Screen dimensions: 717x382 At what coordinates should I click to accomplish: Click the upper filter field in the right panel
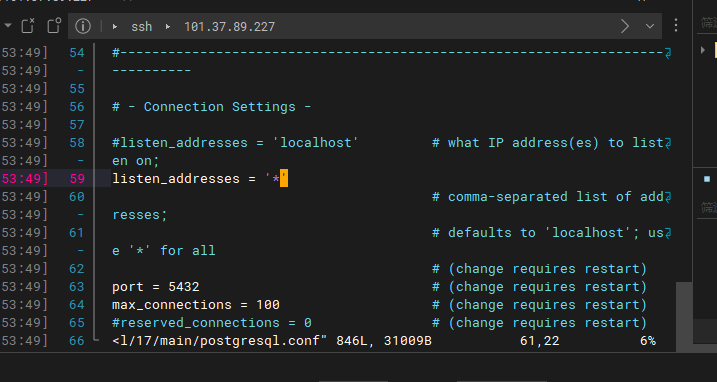[708, 23]
